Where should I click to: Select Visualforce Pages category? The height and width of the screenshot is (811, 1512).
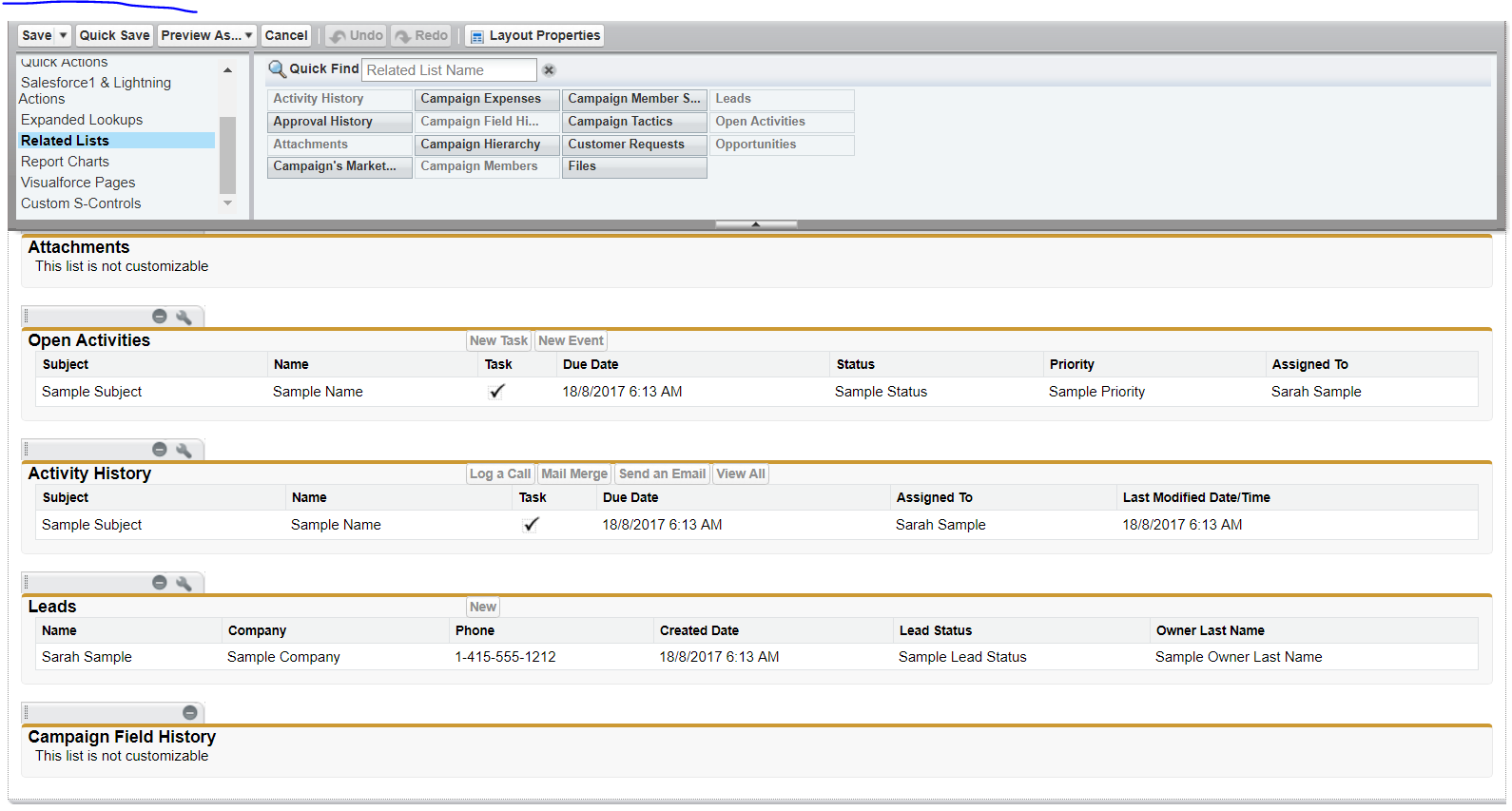pyautogui.click(x=78, y=183)
